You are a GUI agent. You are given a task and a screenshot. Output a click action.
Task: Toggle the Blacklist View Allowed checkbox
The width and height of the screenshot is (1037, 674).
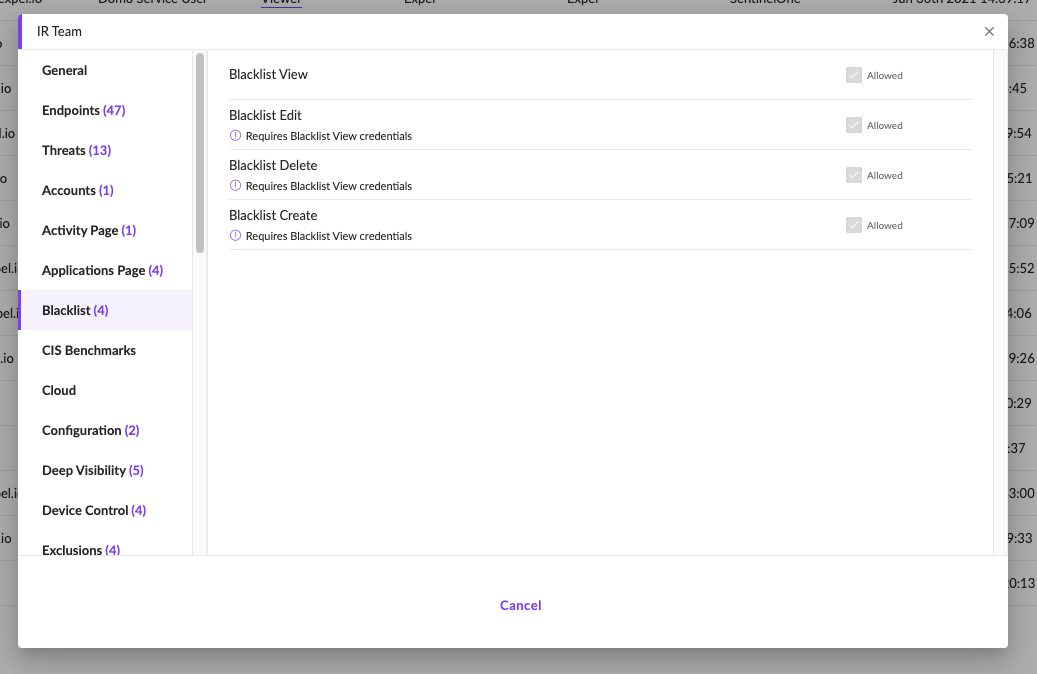click(854, 75)
